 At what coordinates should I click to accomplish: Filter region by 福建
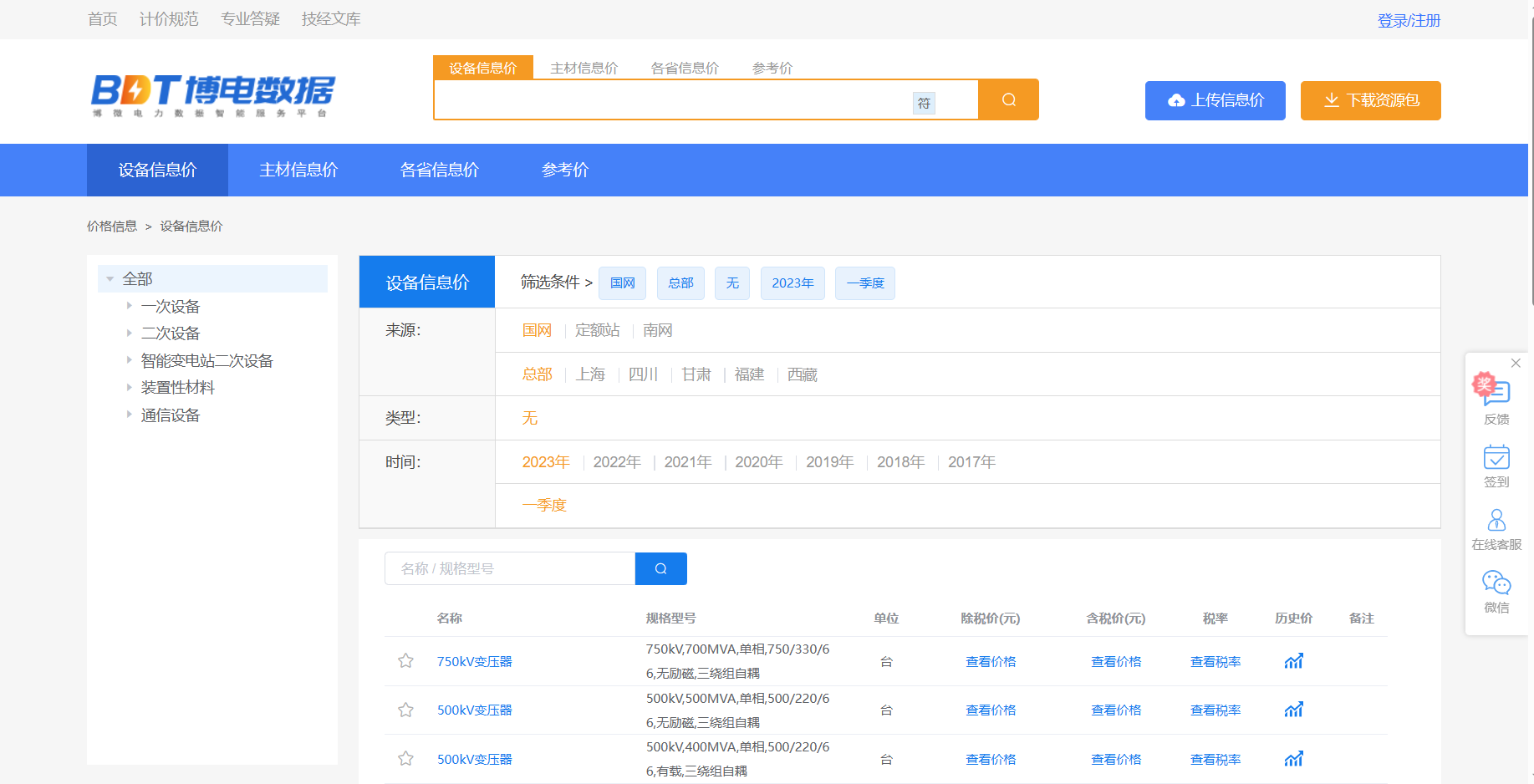pos(750,374)
